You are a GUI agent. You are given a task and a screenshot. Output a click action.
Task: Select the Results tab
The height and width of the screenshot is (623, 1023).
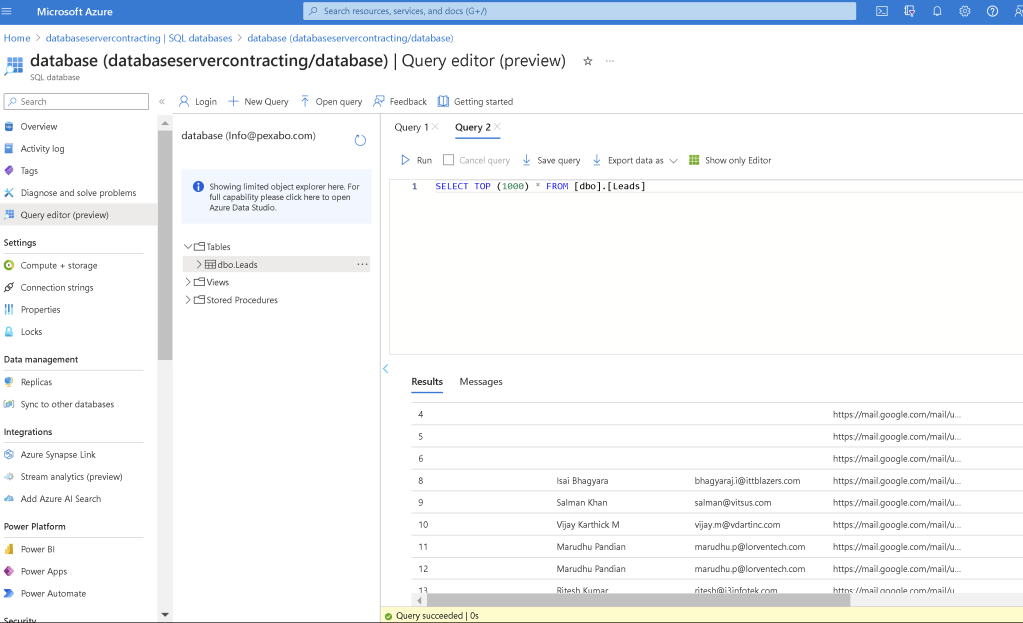coord(427,382)
